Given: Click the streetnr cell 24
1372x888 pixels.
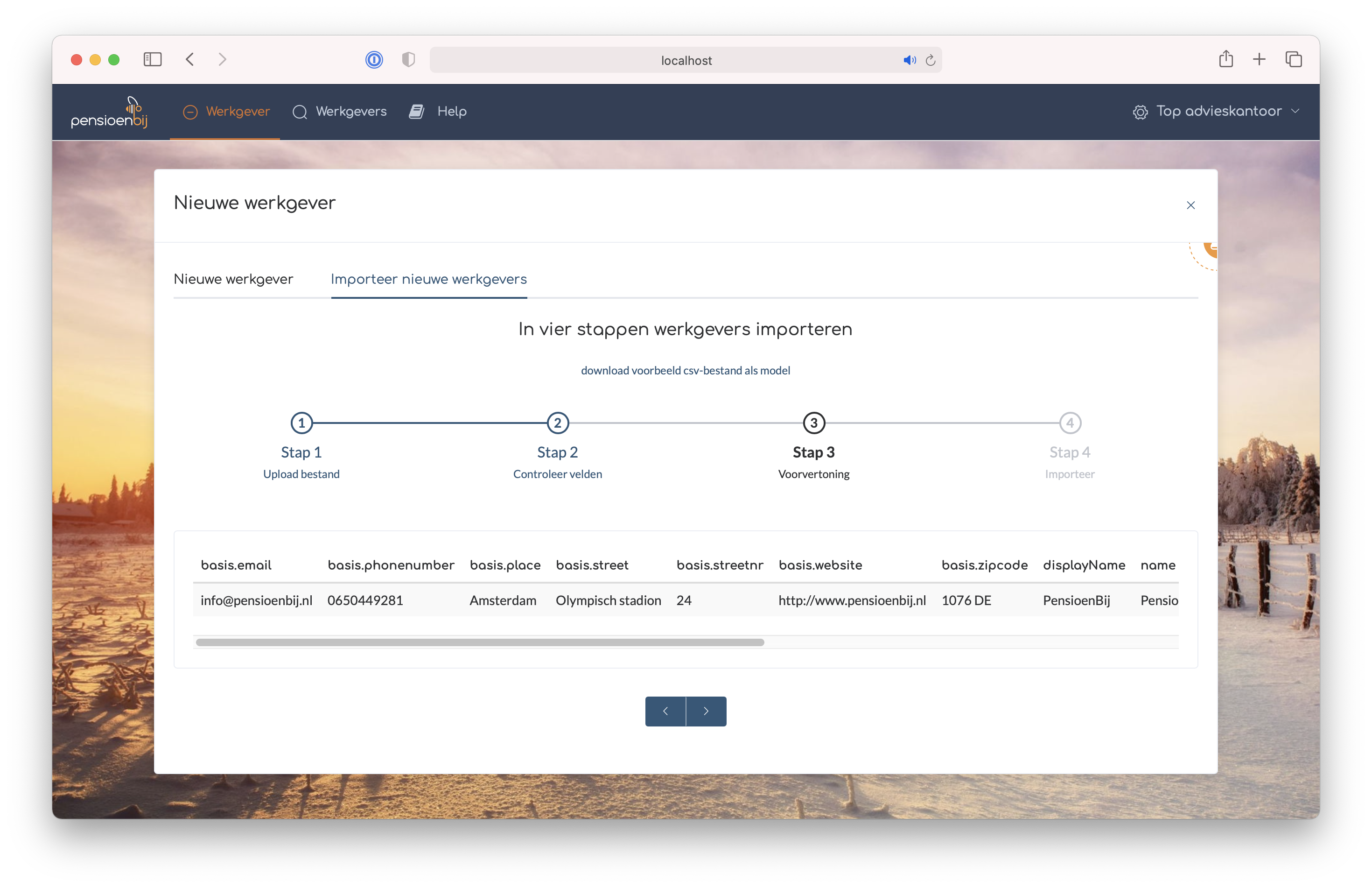Looking at the screenshot, I should tap(683, 600).
